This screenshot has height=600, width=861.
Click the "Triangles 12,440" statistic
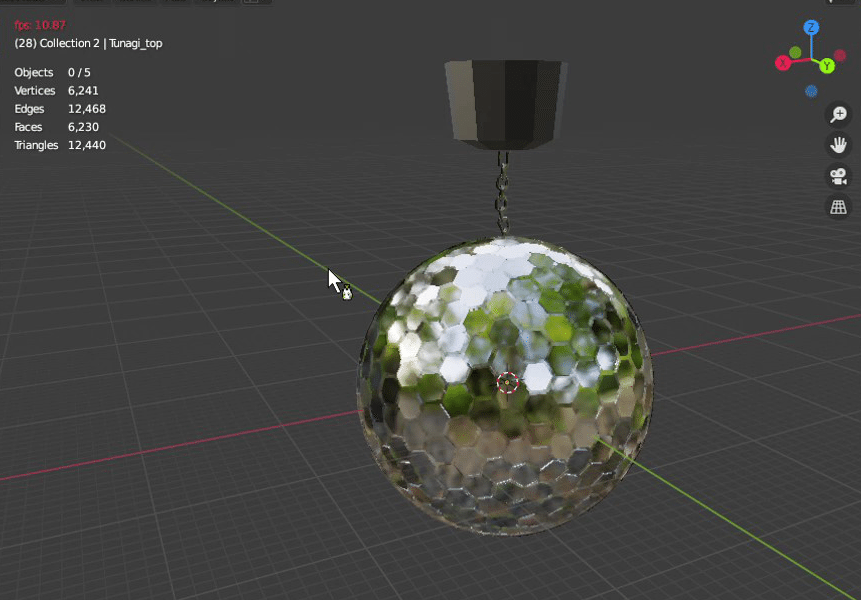click(x=60, y=145)
